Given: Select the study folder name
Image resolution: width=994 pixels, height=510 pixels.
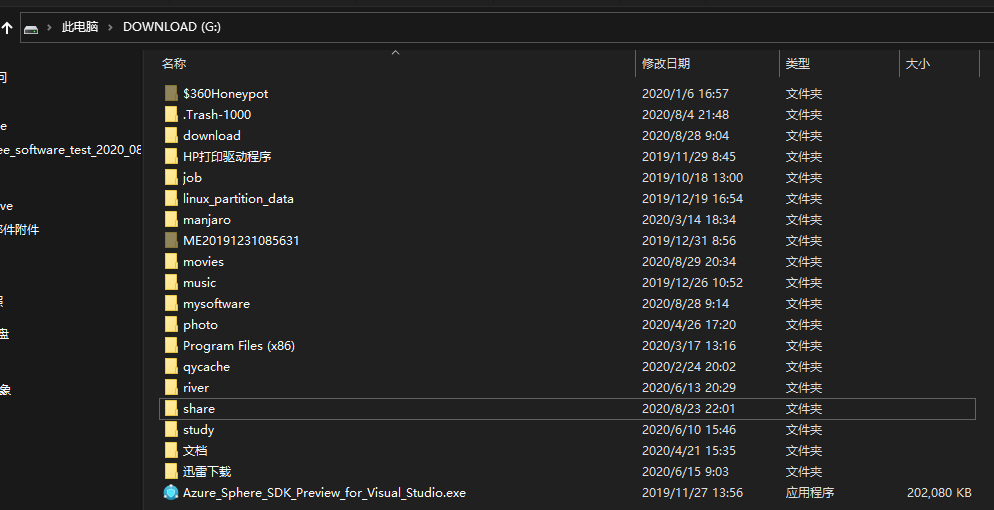Looking at the screenshot, I should (x=198, y=430).
